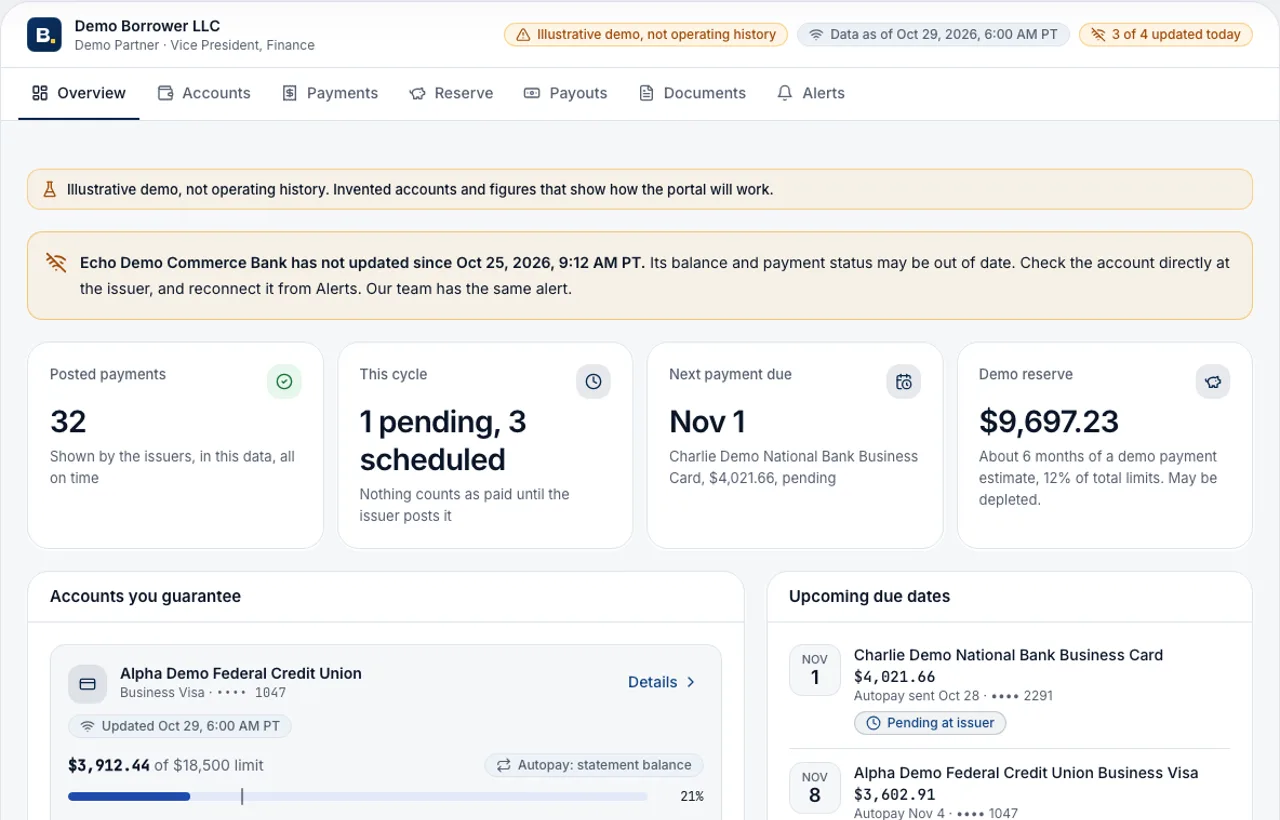Click the Payments tab dollar icon
The height and width of the screenshot is (820, 1280).
pos(290,93)
